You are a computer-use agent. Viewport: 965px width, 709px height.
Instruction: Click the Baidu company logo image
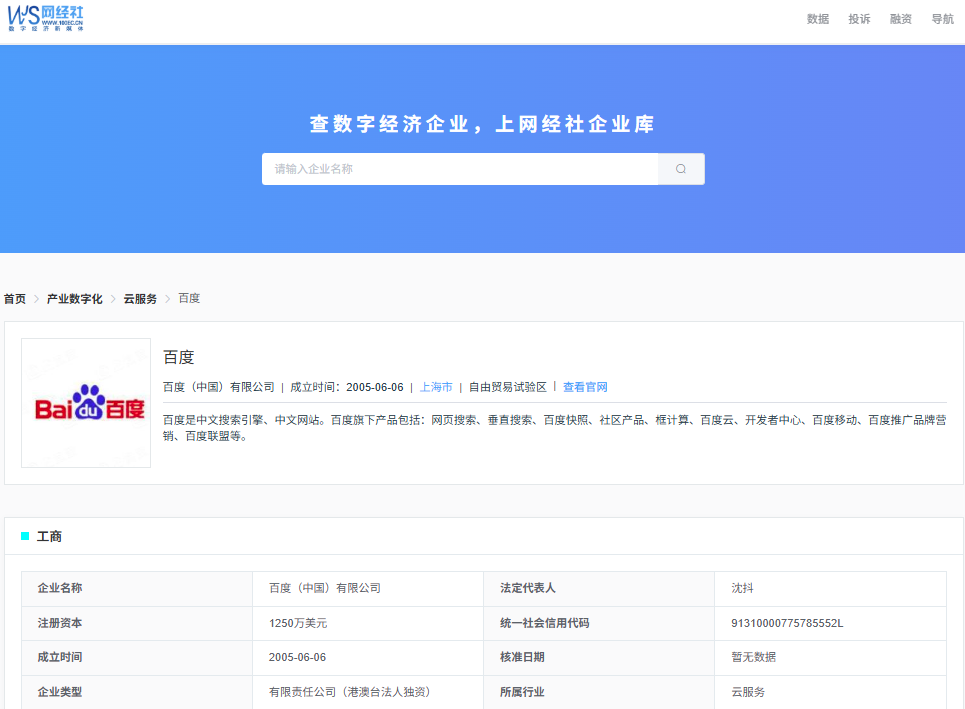86,403
